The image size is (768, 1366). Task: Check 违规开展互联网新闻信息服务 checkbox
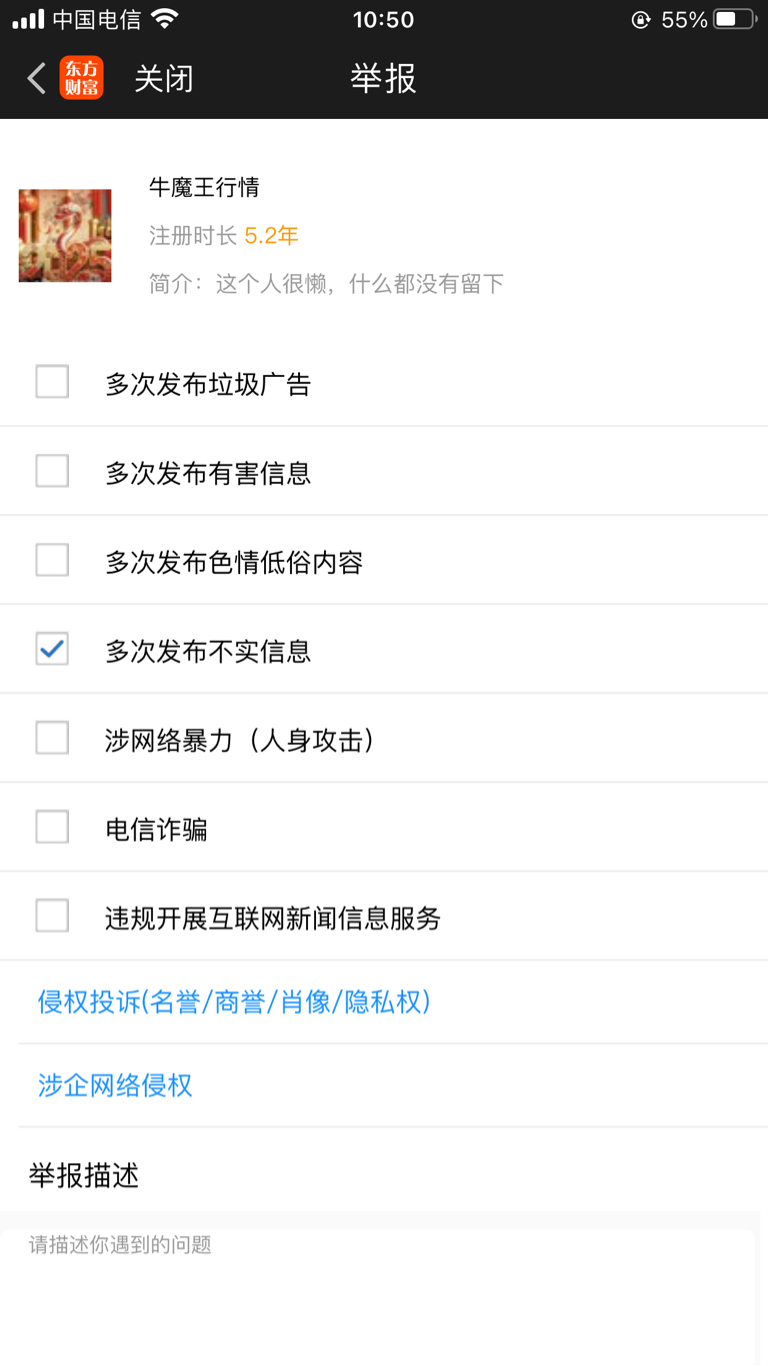pyautogui.click(x=52, y=916)
